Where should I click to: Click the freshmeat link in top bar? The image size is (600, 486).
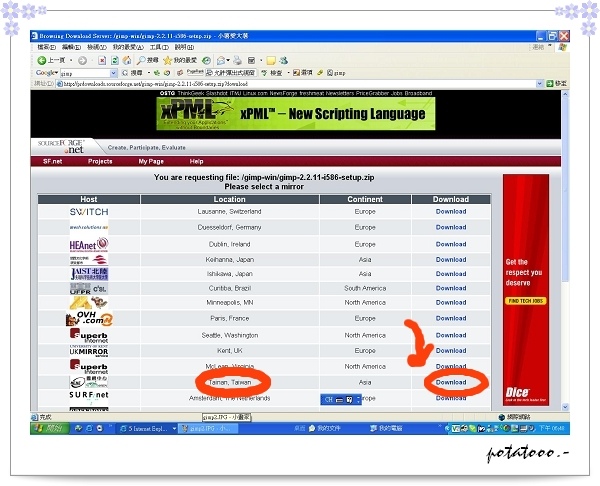click(311, 93)
